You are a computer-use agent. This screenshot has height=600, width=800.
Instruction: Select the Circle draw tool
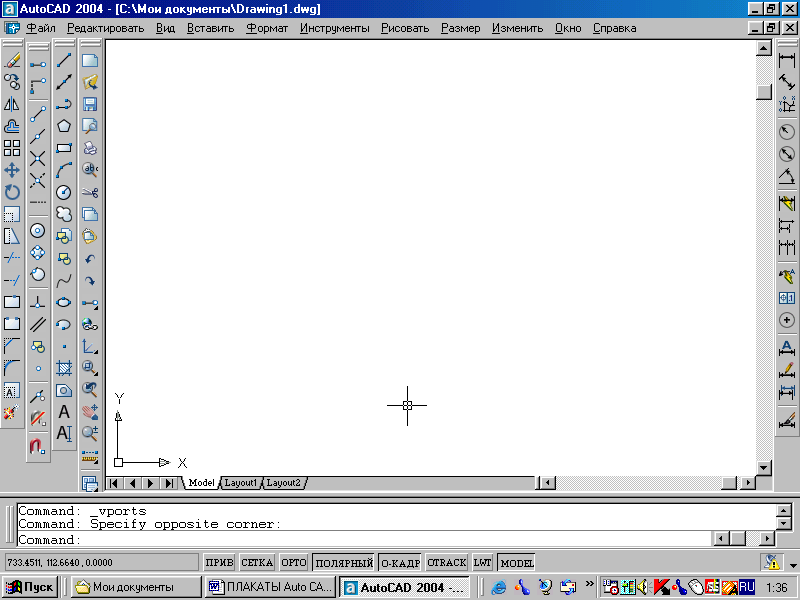click(64, 192)
